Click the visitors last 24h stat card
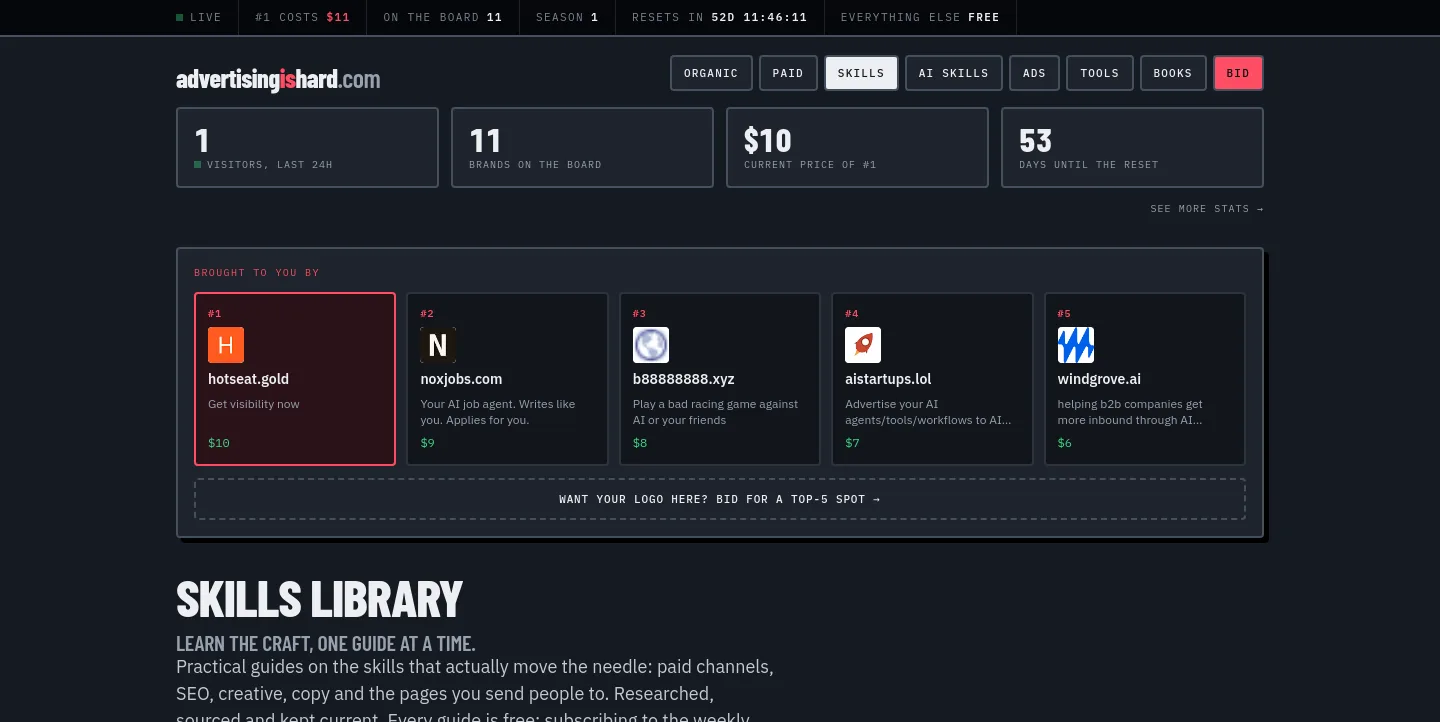Viewport: 1440px width, 722px height. 307,147
